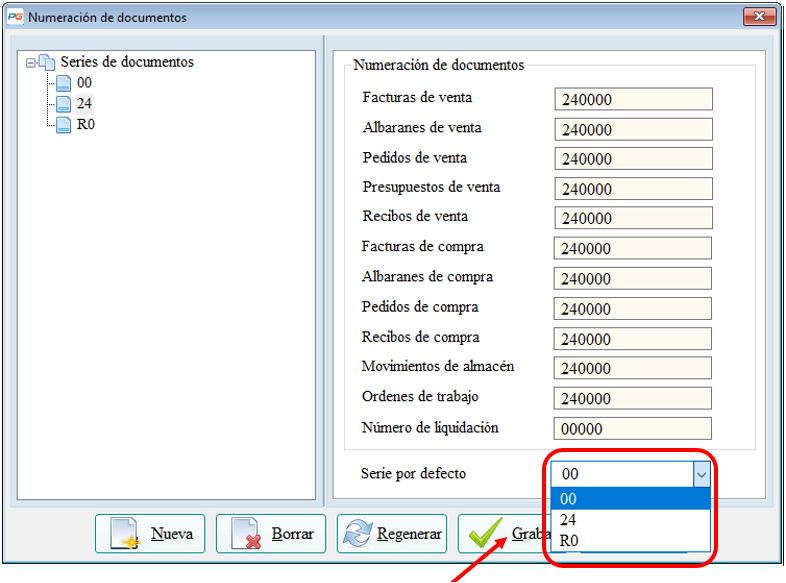The height and width of the screenshot is (583, 786).
Task: Click the Facturas de compra number field
Action: (x=632, y=248)
